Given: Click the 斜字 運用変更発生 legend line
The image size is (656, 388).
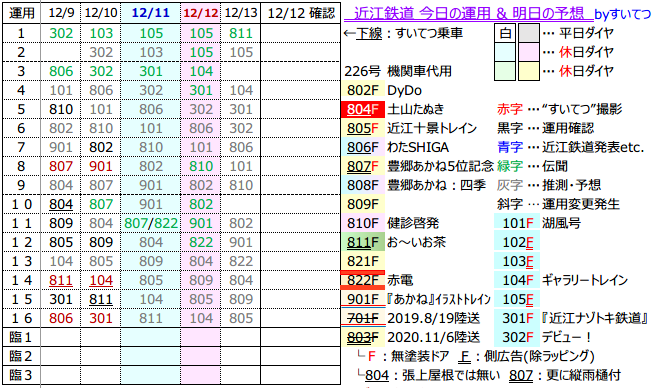Looking at the screenshot, I should (x=558, y=204).
